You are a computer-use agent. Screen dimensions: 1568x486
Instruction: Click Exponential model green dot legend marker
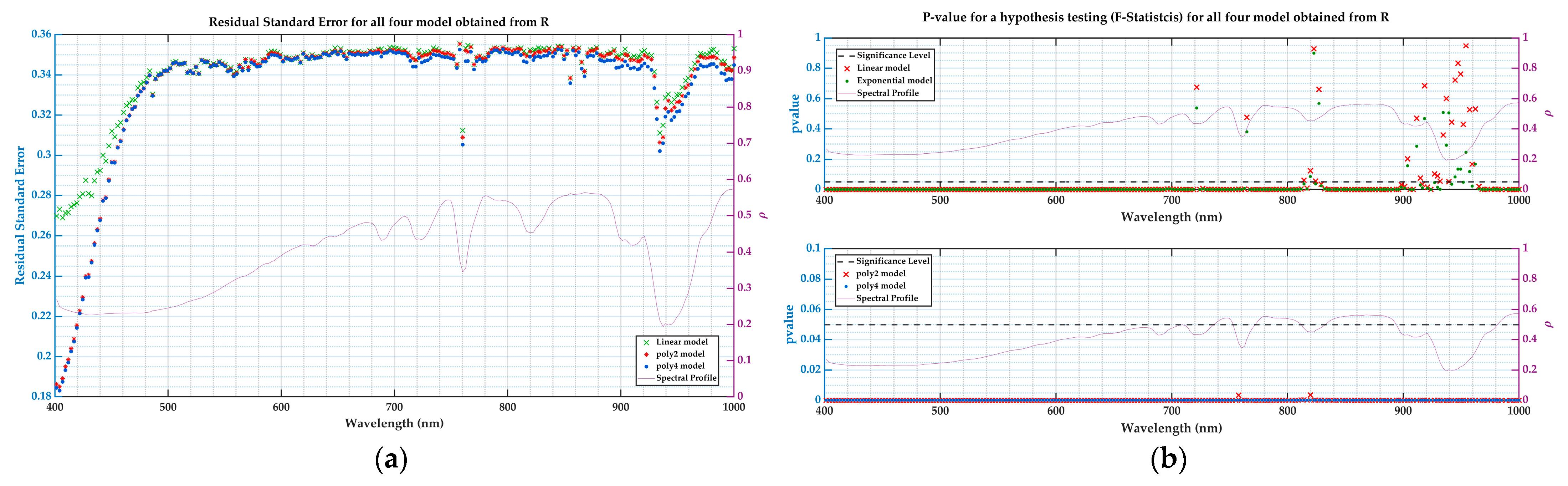[847, 81]
